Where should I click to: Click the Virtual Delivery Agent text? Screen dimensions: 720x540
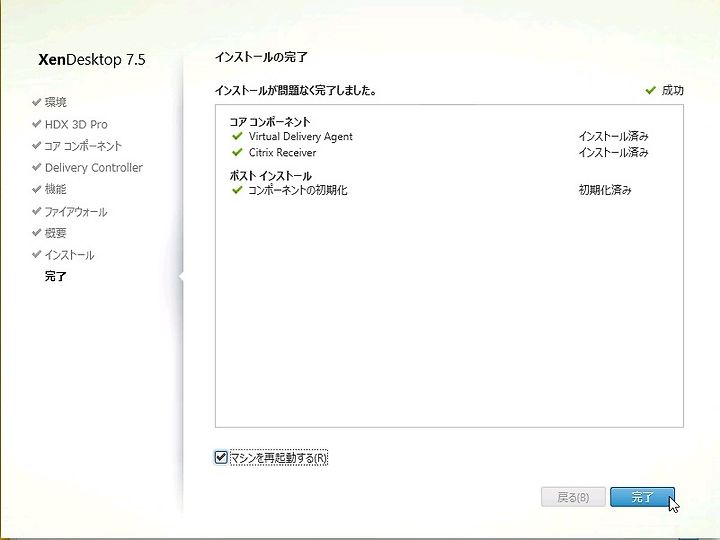click(301, 136)
